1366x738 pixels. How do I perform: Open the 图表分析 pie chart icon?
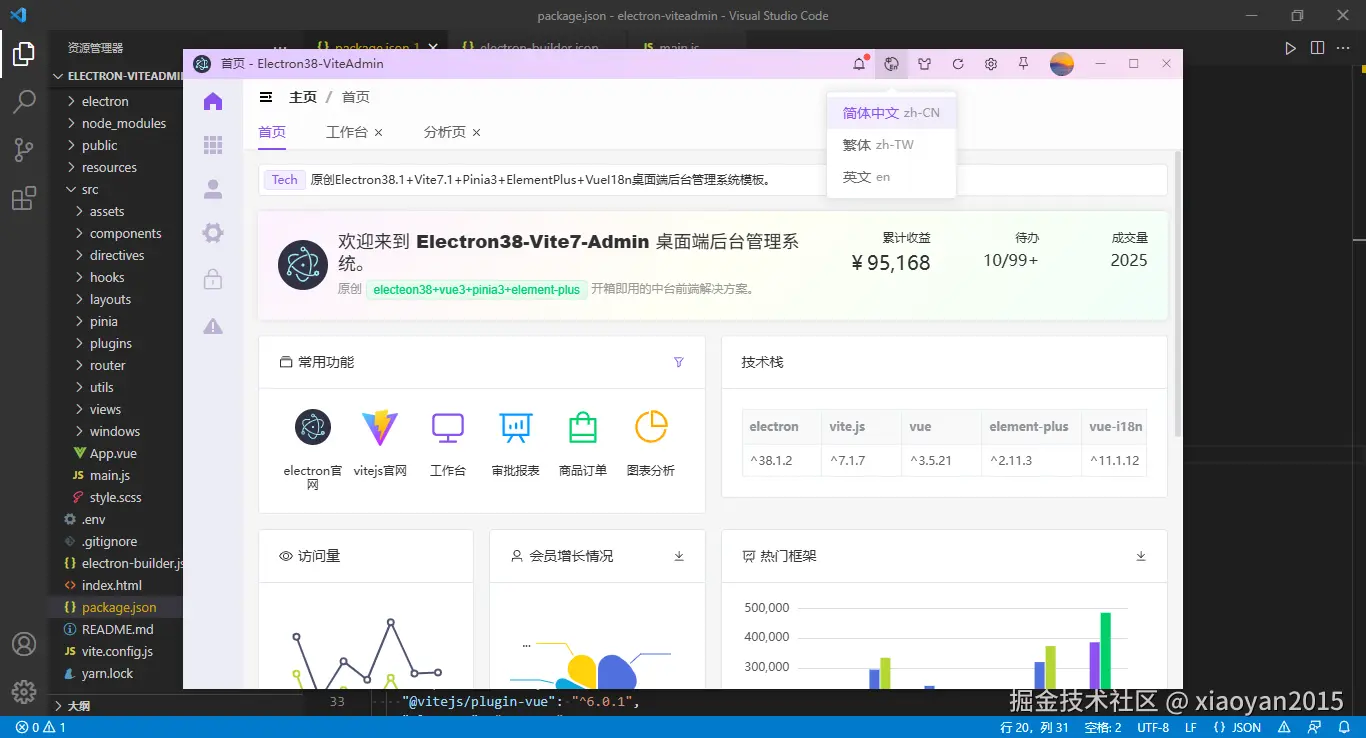click(651, 427)
